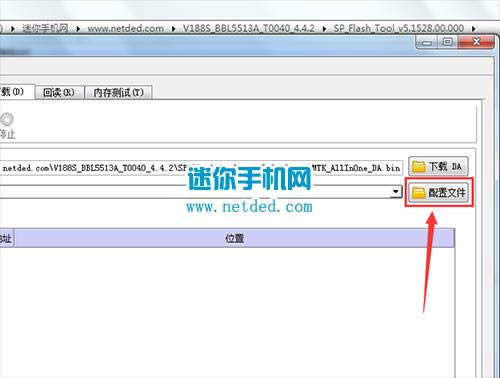Expand the arrow after www.netded.com breadcrumb
Image resolution: width=500 pixels, height=378 pixels.
[x=173, y=29]
